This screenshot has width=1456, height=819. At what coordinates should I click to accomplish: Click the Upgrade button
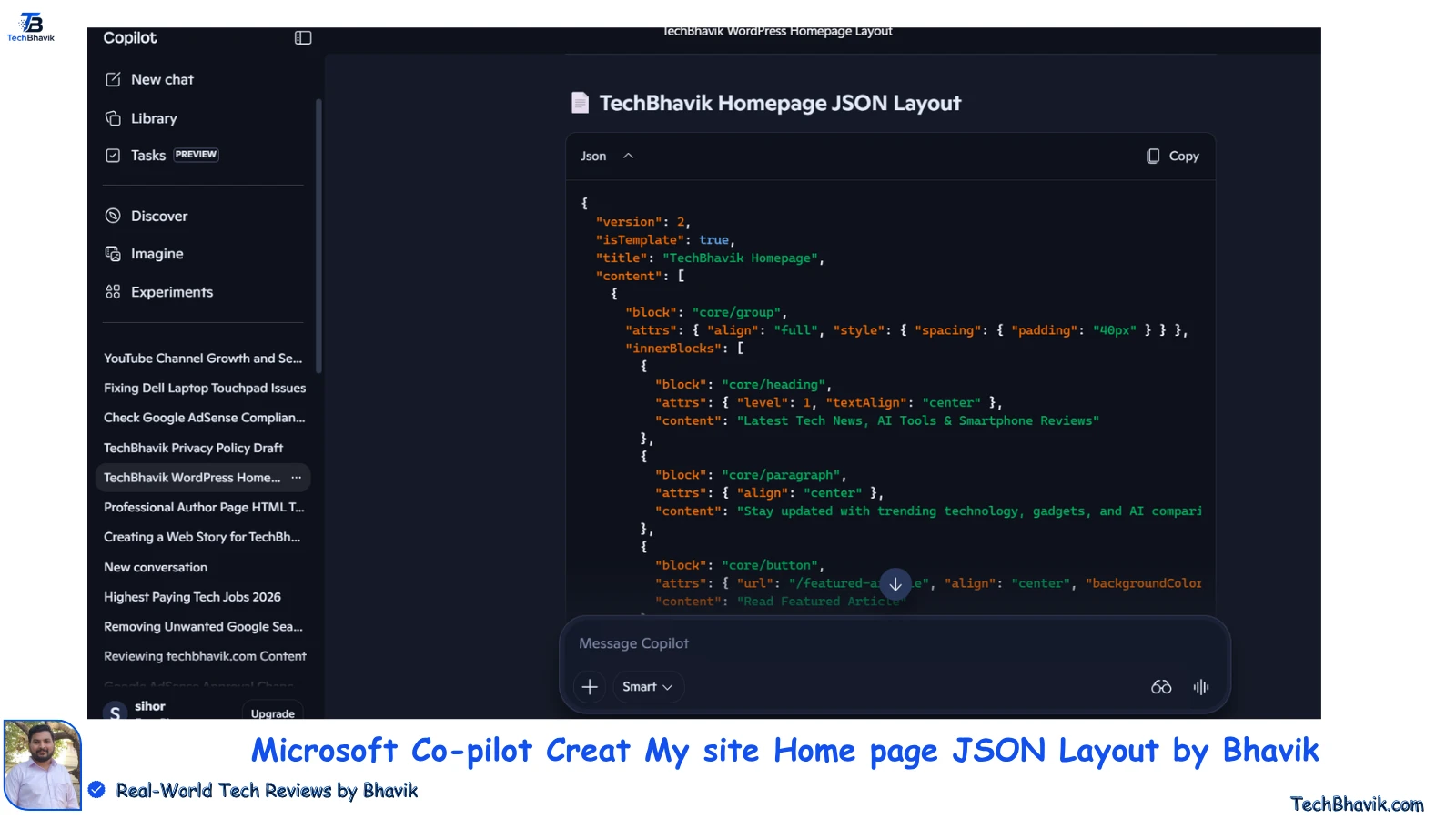pos(272,713)
